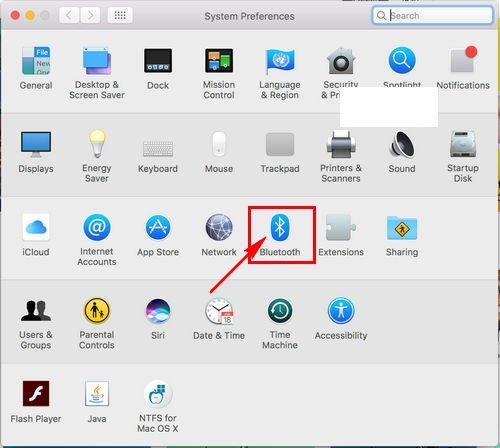Image resolution: width=500 pixels, height=448 pixels.
Task: Open Energy Saver lightbulb icon
Action: click(x=97, y=144)
